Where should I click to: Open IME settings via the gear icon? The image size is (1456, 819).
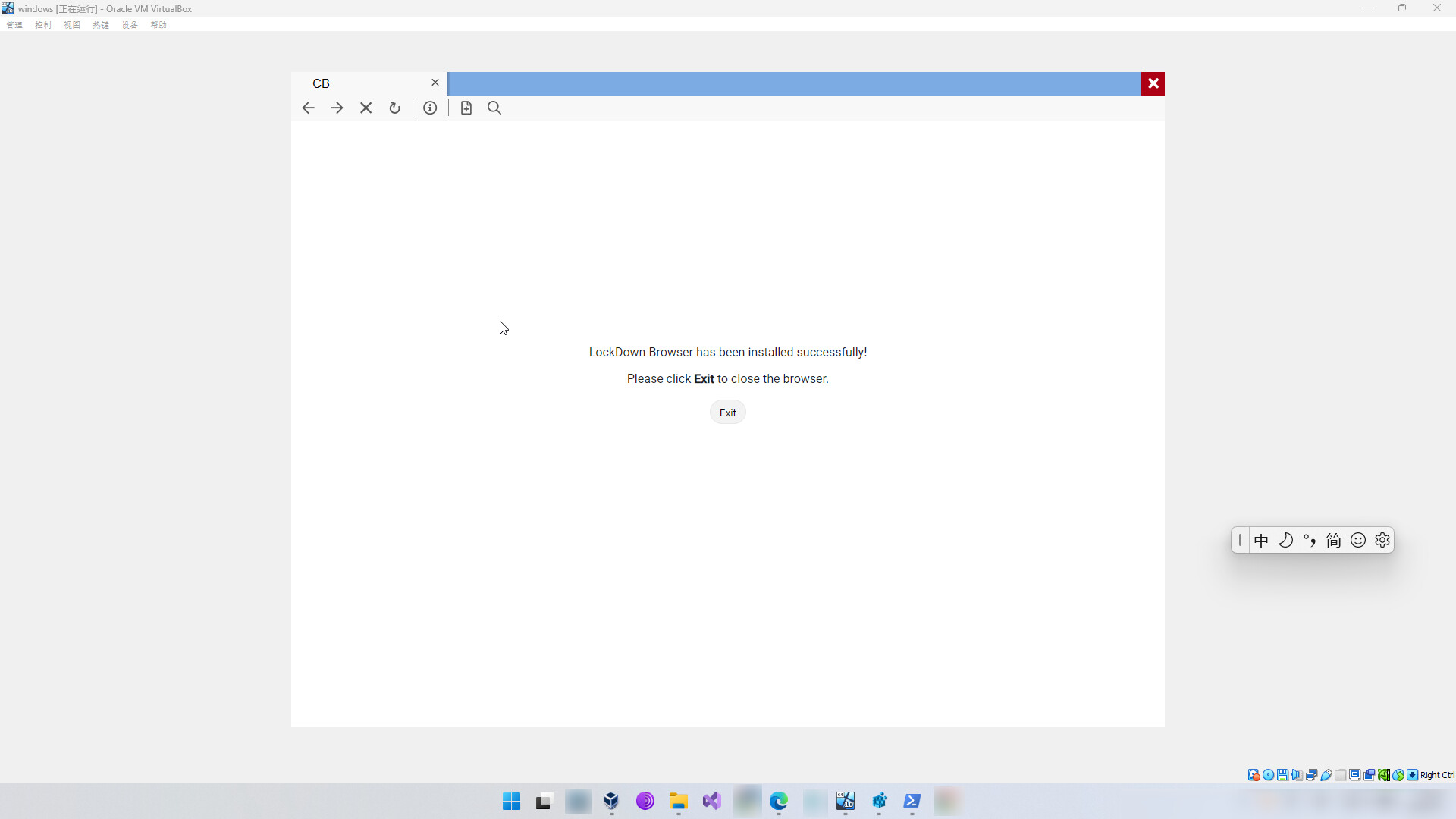[1382, 540]
